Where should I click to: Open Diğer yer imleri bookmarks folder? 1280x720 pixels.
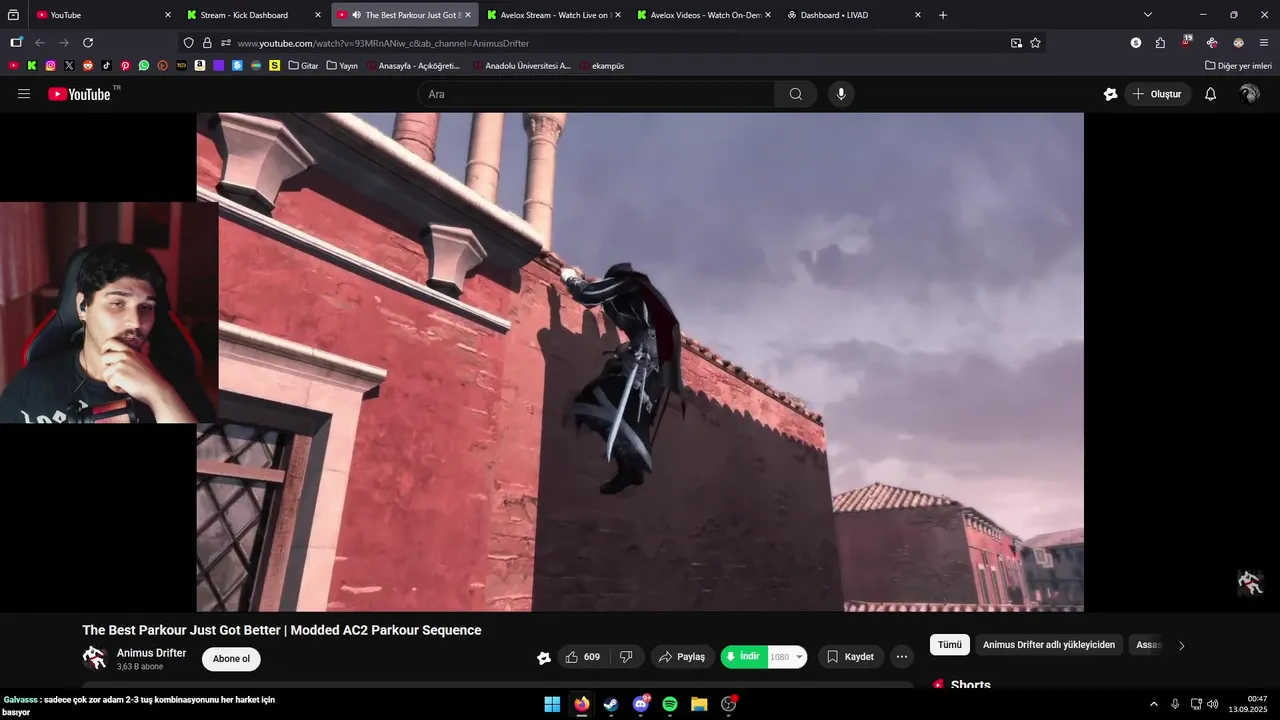point(1238,66)
